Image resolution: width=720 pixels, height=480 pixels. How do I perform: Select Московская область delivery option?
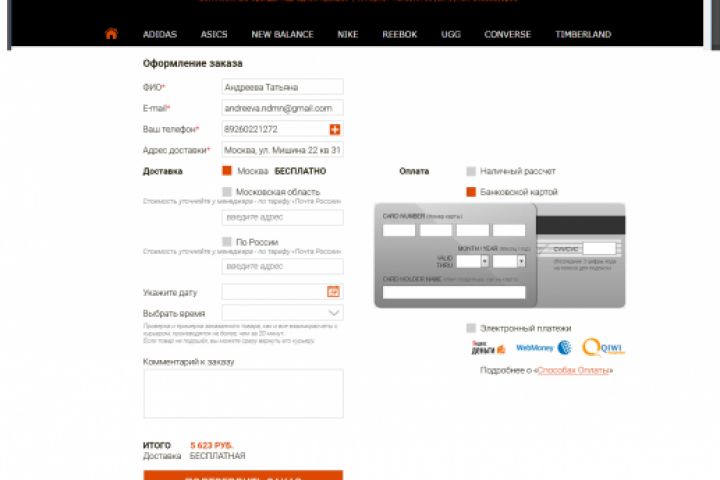[227, 192]
